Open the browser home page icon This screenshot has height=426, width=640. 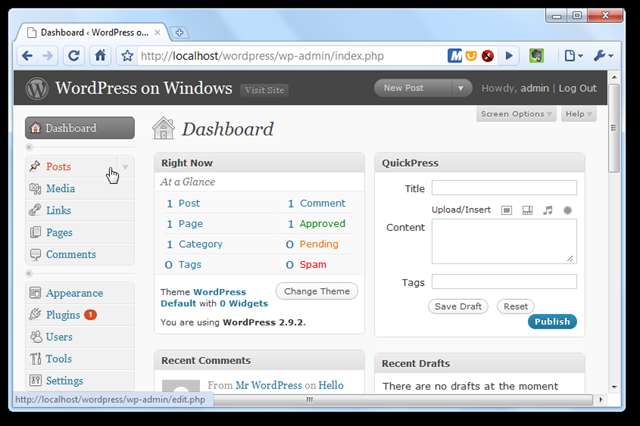[100, 55]
